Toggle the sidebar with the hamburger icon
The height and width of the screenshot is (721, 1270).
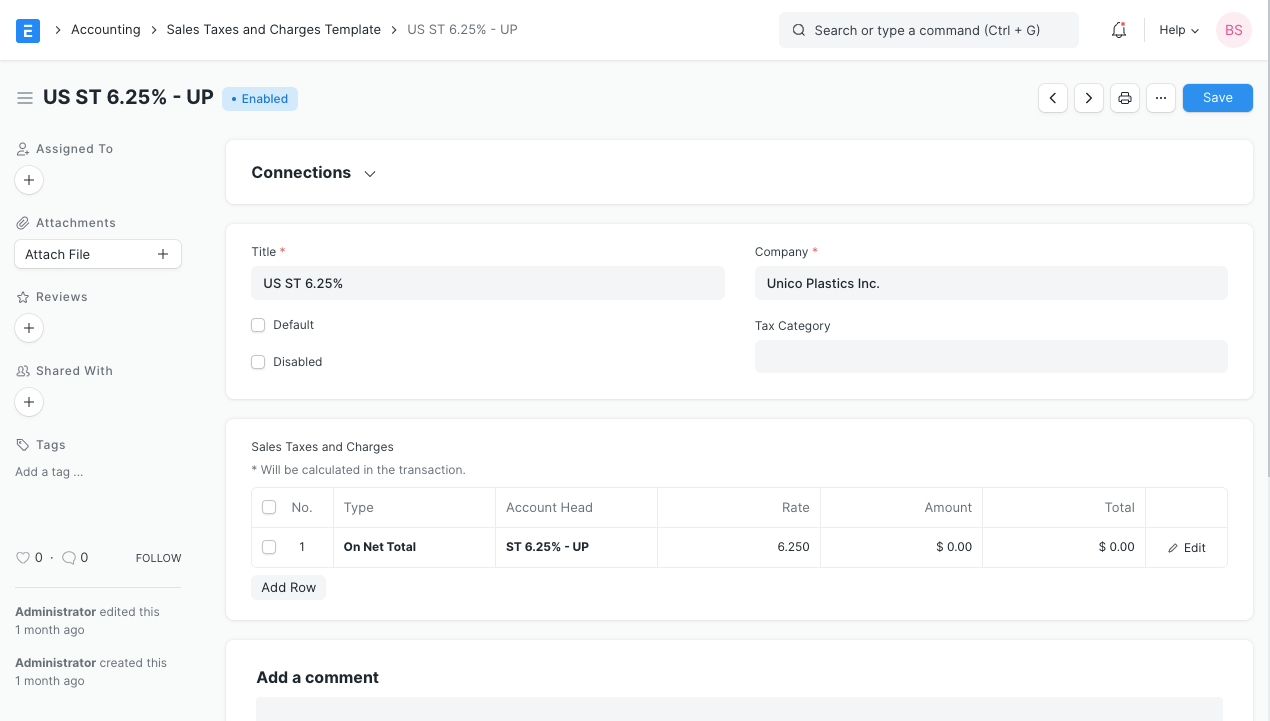click(25, 98)
